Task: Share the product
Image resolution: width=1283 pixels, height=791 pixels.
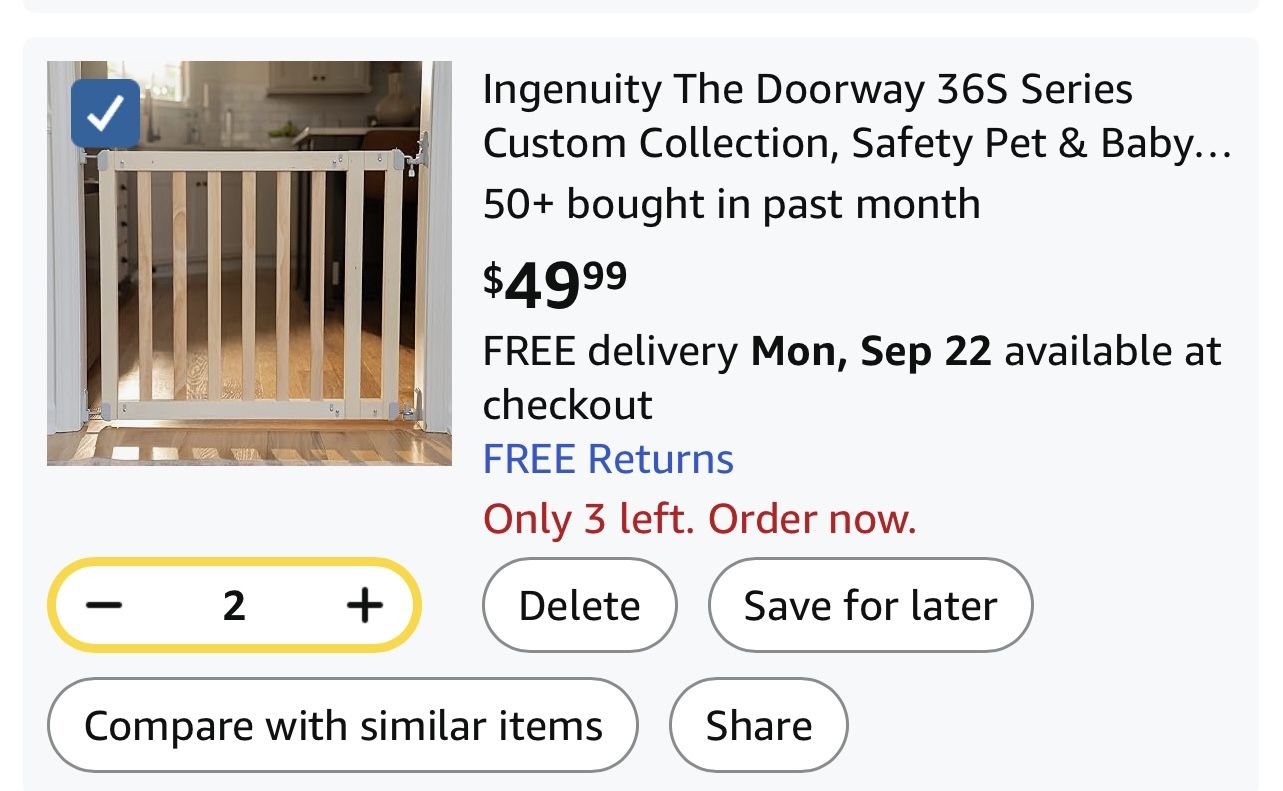Action: [758, 725]
